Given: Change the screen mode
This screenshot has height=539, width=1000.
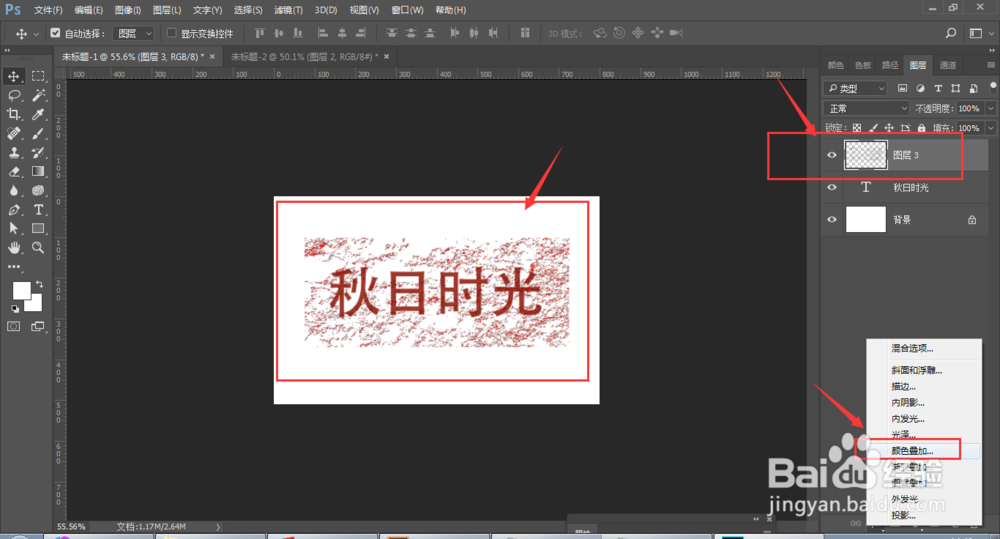Looking at the screenshot, I should [x=38, y=327].
